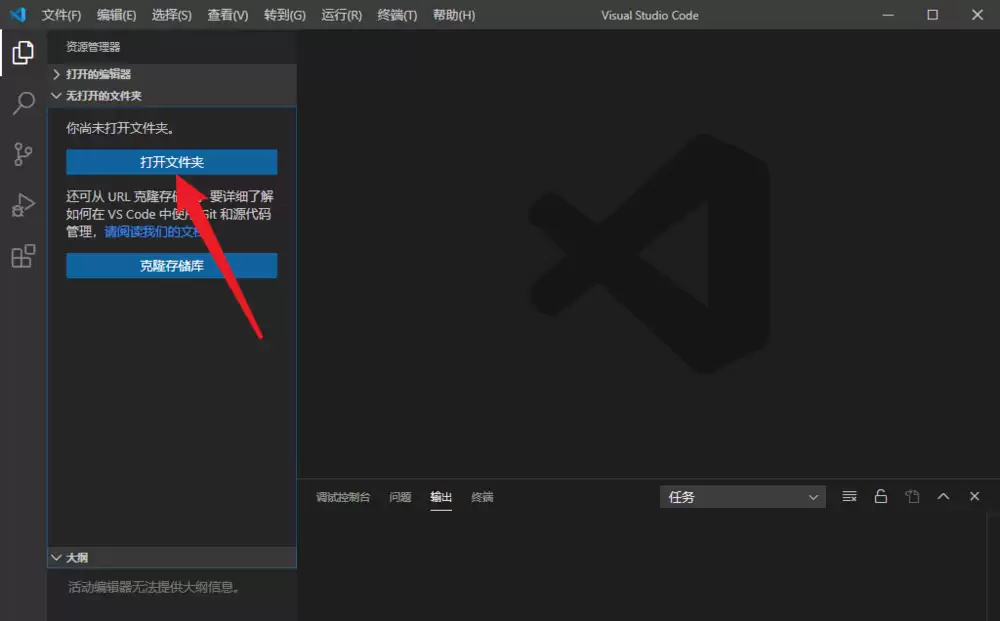Image resolution: width=1000 pixels, height=621 pixels.
Task: Switch to the 问题 tab
Action: tap(400, 497)
